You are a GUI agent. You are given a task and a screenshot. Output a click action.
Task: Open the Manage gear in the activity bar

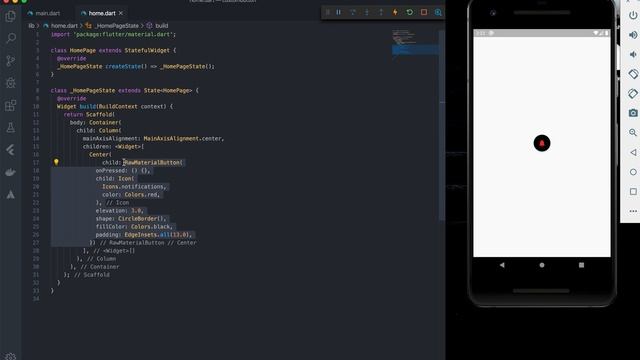point(11,356)
